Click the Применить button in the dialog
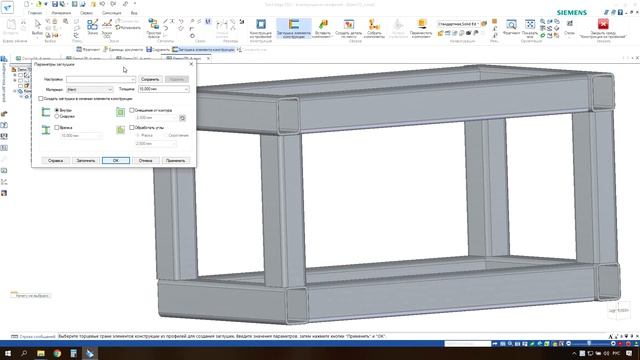This screenshot has height=360, width=640. pyautogui.click(x=176, y=160)
